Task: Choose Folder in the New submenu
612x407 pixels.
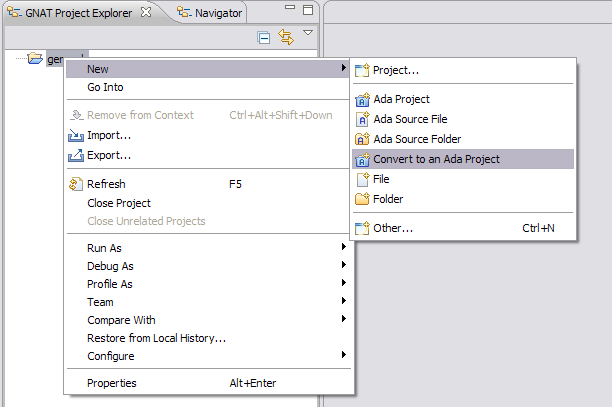Action: coord(463,199)
